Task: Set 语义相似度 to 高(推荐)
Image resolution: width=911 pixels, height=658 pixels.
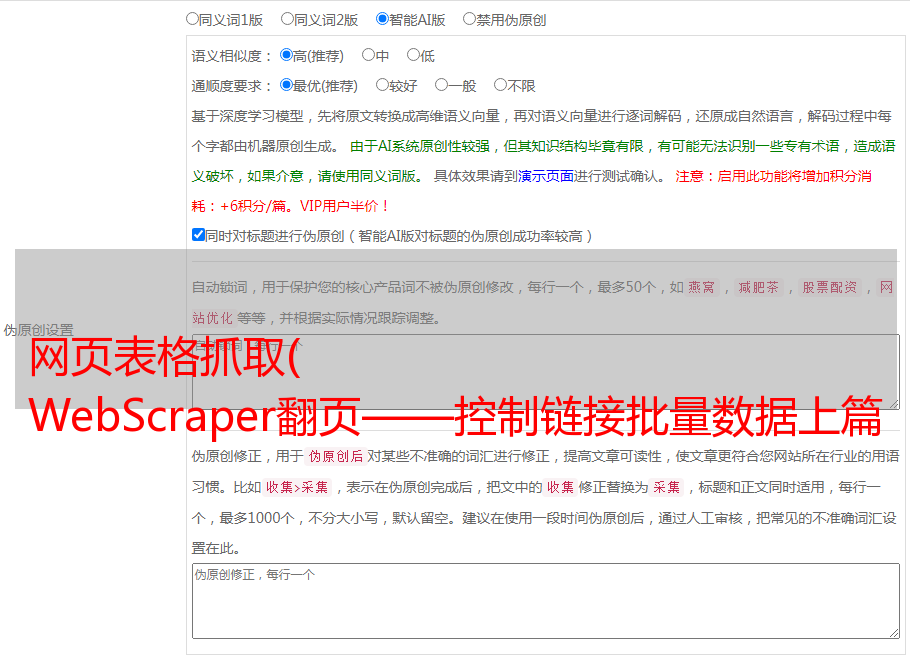Action: click(286, 55)
